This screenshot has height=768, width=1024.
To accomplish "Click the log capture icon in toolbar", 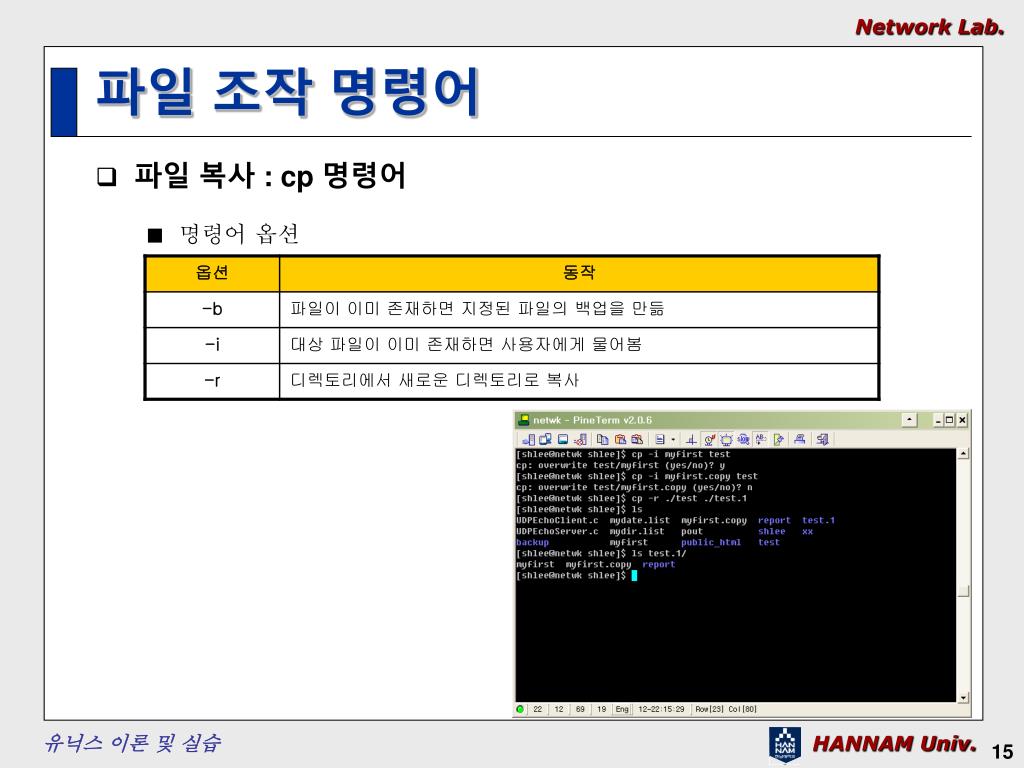I will click(744, 440).
